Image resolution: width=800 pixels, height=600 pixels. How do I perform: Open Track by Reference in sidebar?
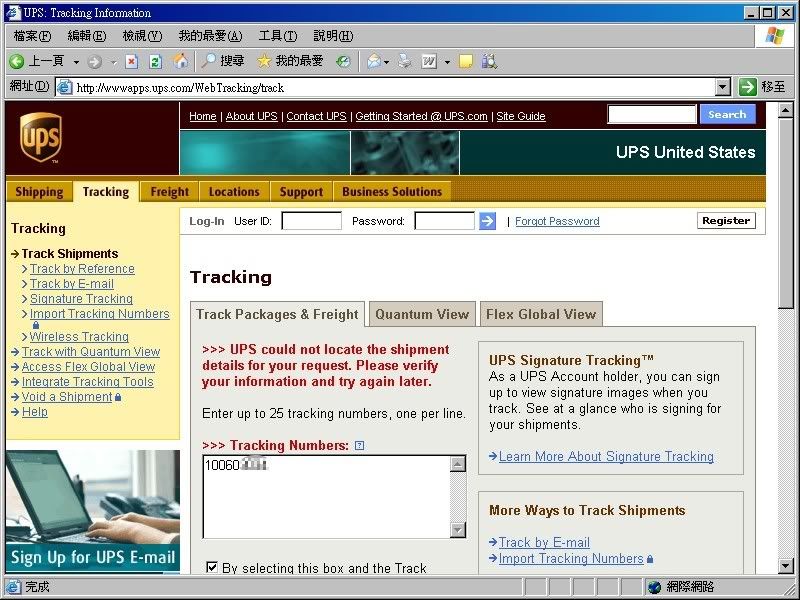point(82,269)
